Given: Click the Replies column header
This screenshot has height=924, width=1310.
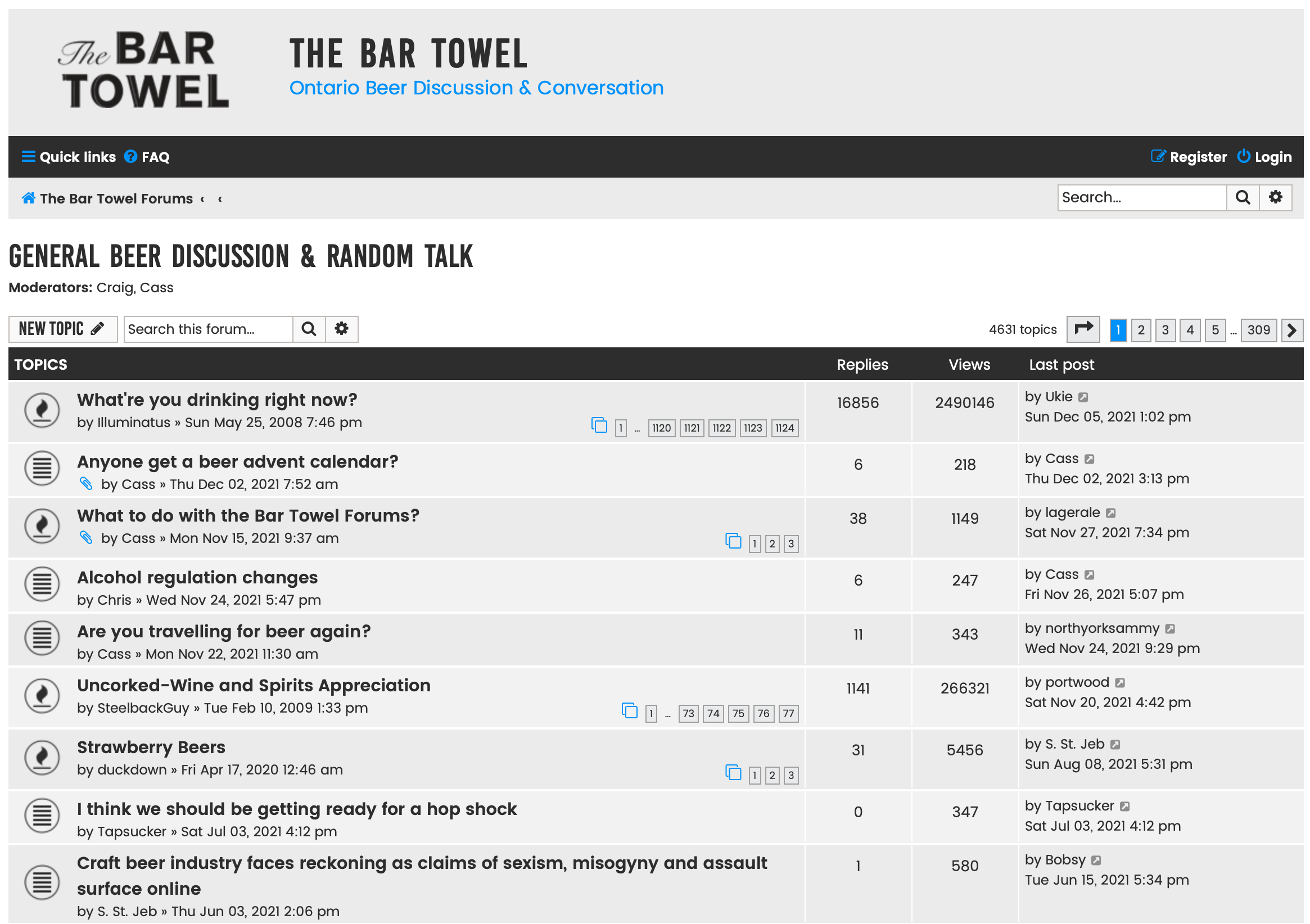Looking at the screenshot, I should [x=862, y=365].
